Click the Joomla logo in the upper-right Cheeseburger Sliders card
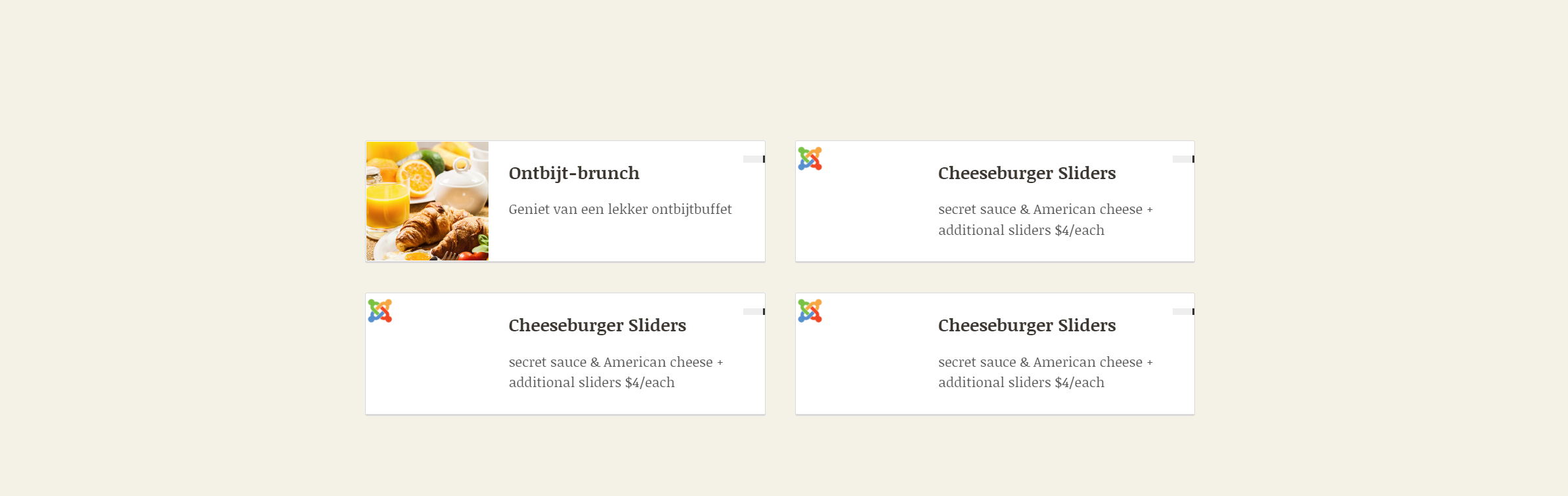Viewport: 1568px width, 496px height. click(x=810, y=159)
